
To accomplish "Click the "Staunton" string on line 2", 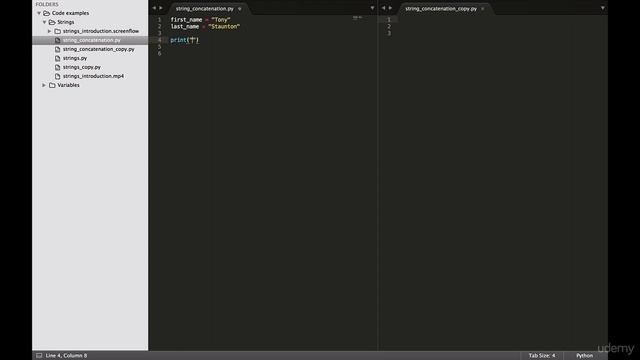I will pos(224,27).
